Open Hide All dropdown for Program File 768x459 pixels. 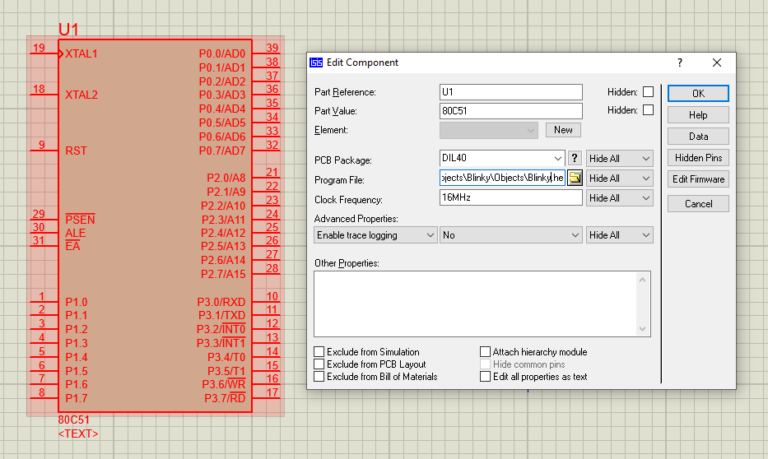point(619,178)
